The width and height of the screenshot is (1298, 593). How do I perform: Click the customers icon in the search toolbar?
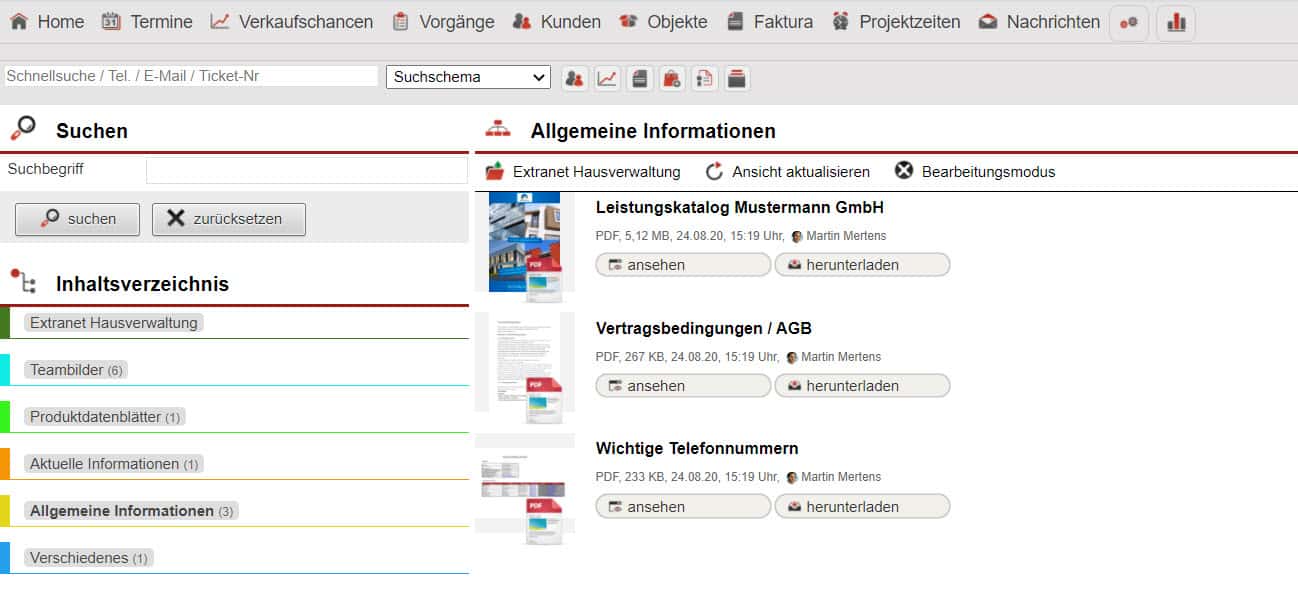click(574, 78)
